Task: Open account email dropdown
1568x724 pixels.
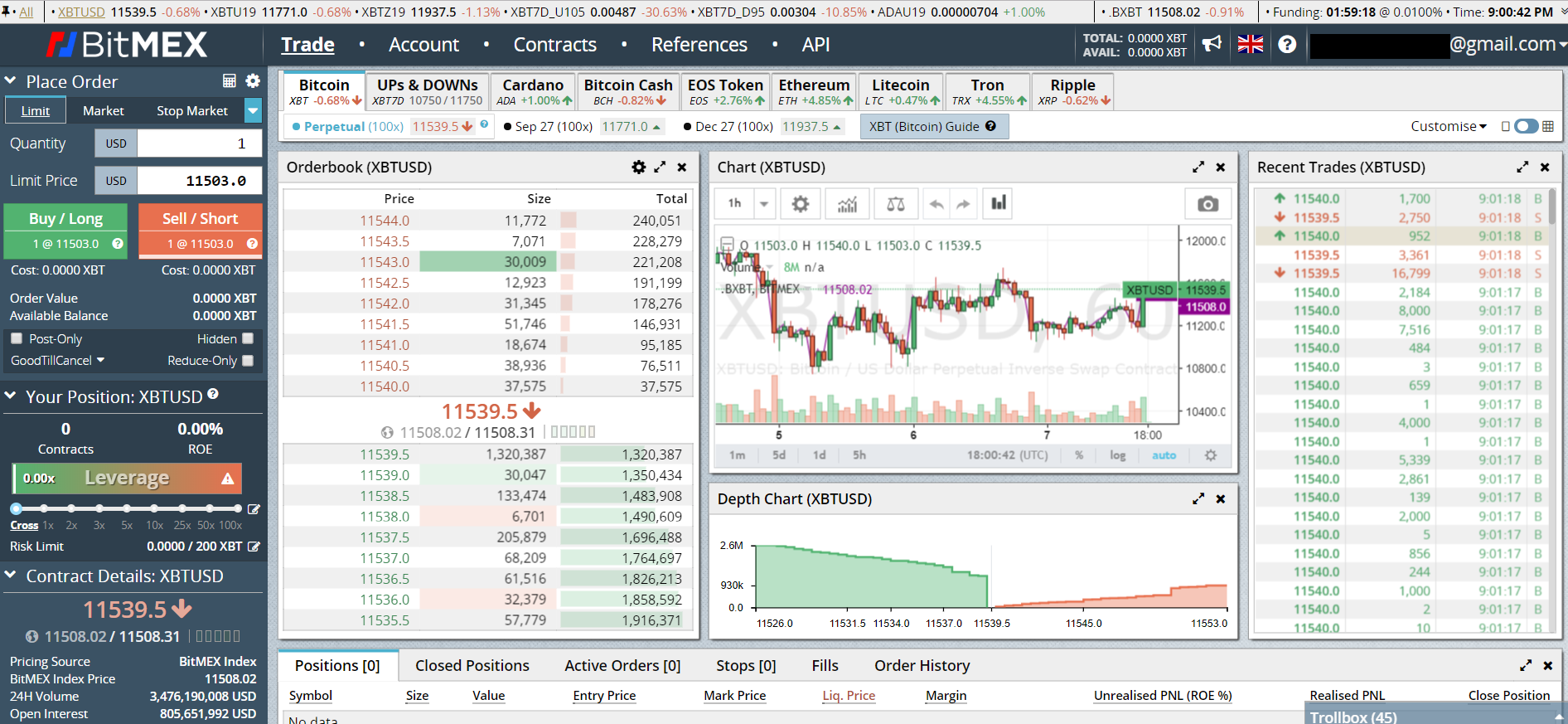Action: click(1438, 44)
